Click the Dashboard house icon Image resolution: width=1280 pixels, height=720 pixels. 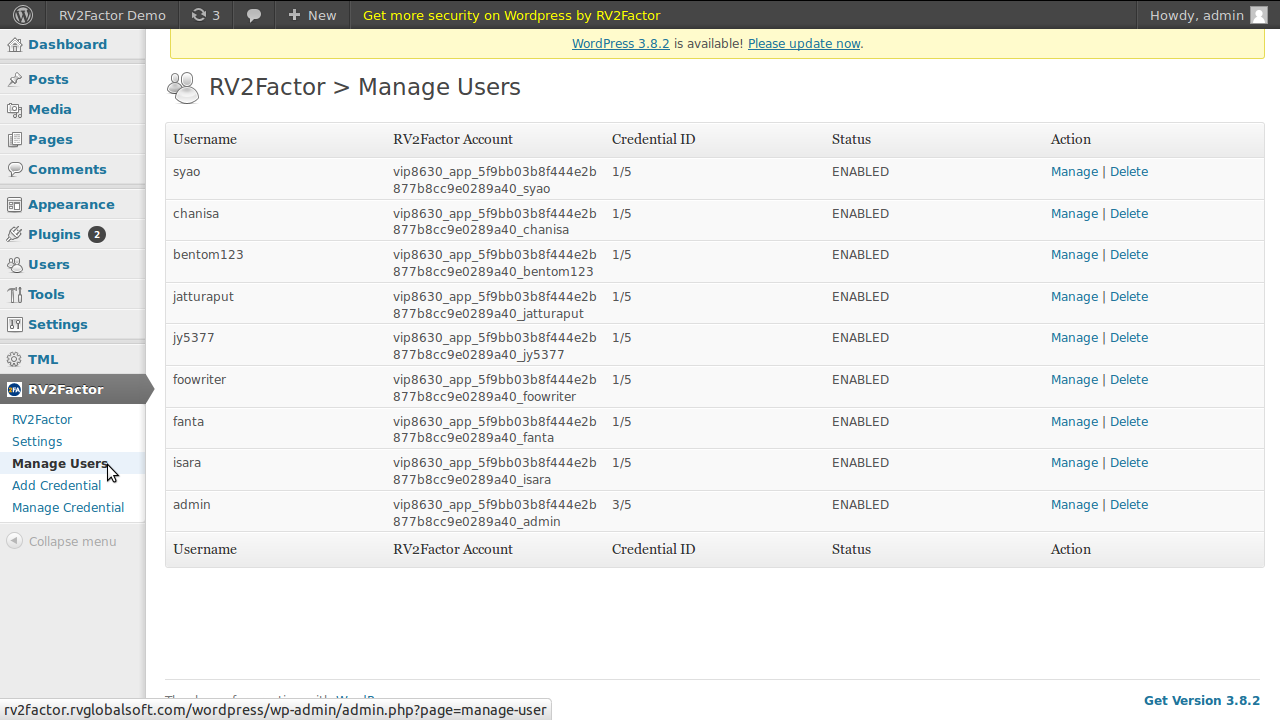(15, 44)
